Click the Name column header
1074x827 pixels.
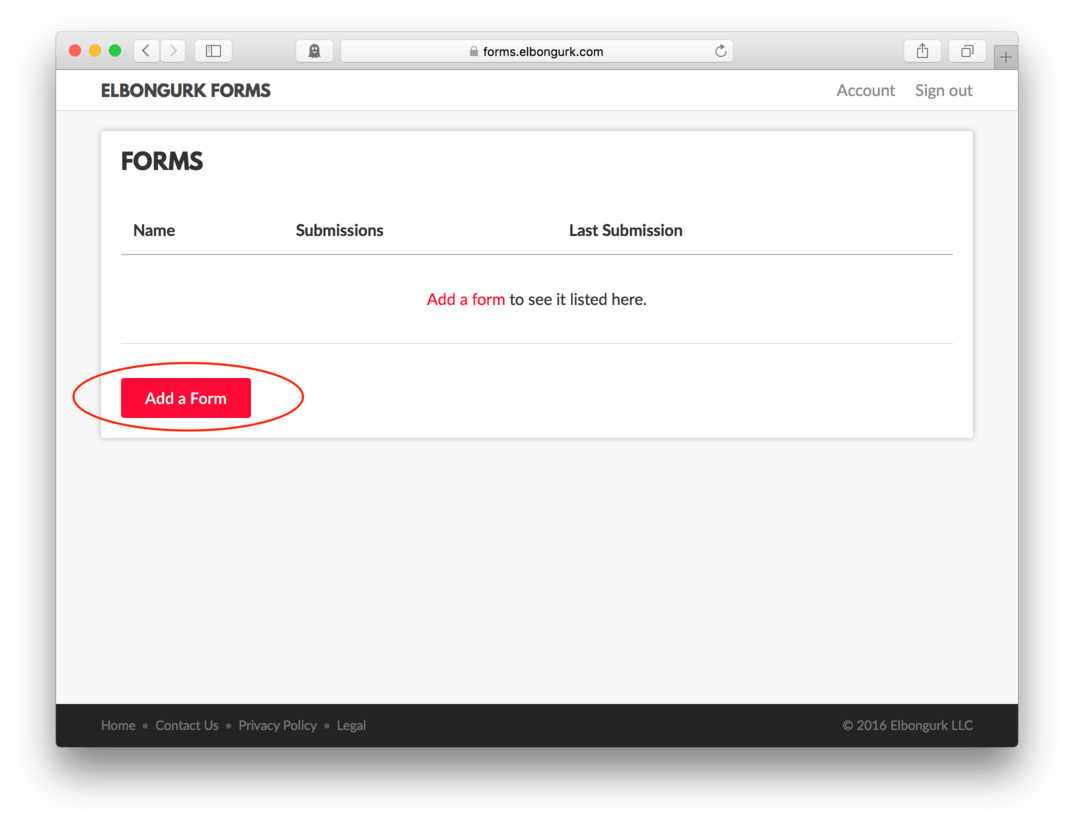tap(154, 230)
